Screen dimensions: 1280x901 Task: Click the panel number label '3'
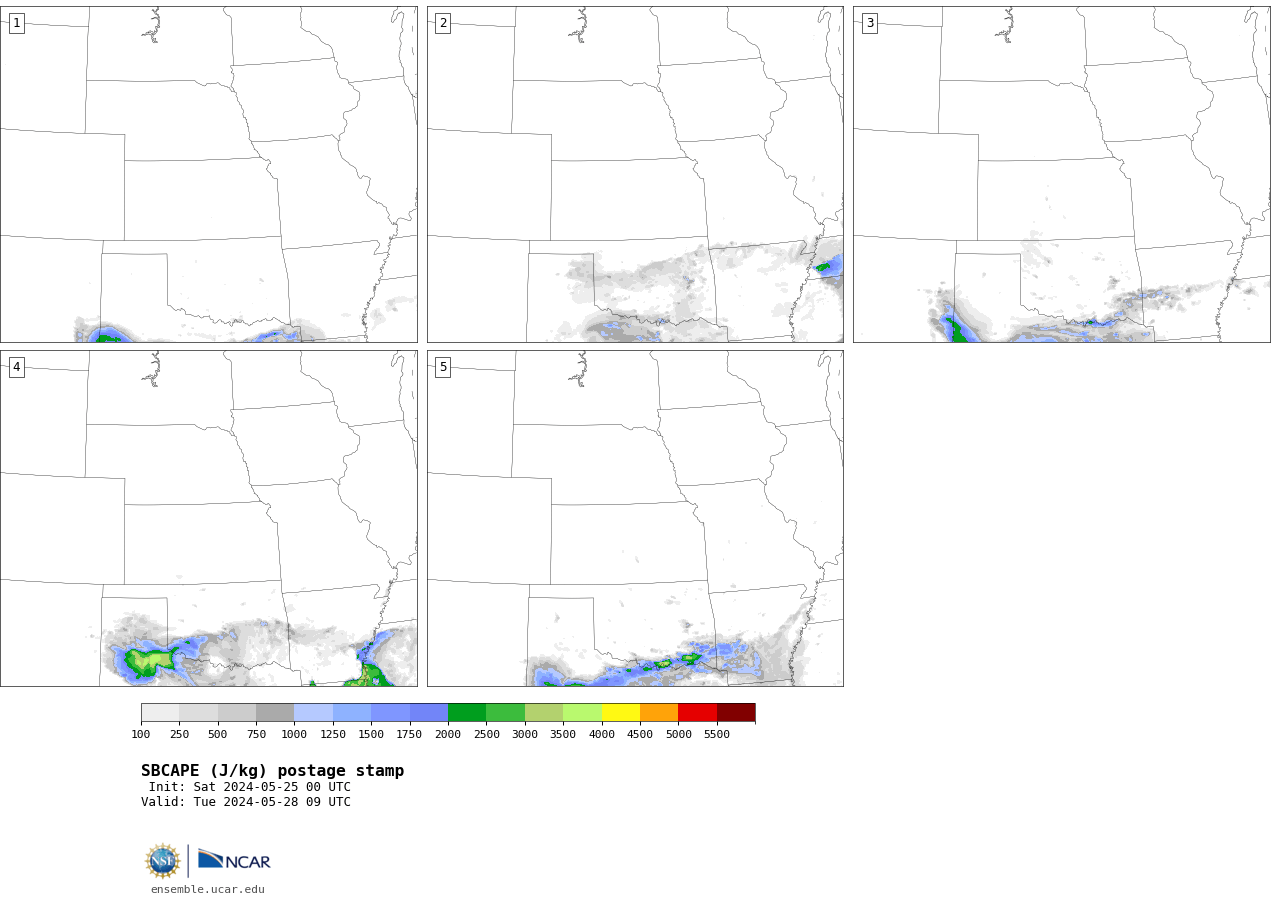point(869,23)
